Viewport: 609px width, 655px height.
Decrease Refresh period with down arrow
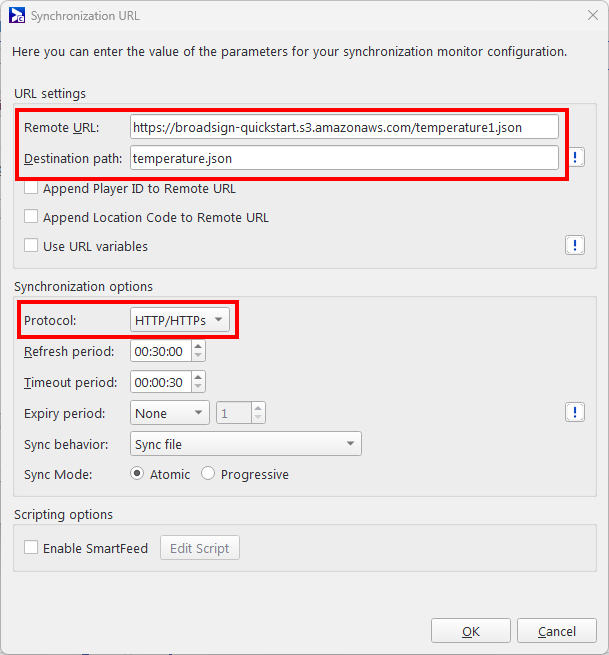coord(198,356)
